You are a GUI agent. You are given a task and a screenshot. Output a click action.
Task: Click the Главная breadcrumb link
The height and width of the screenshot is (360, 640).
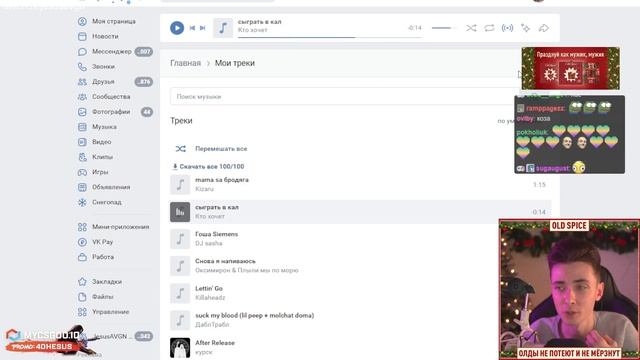click(x=185, y=63)
